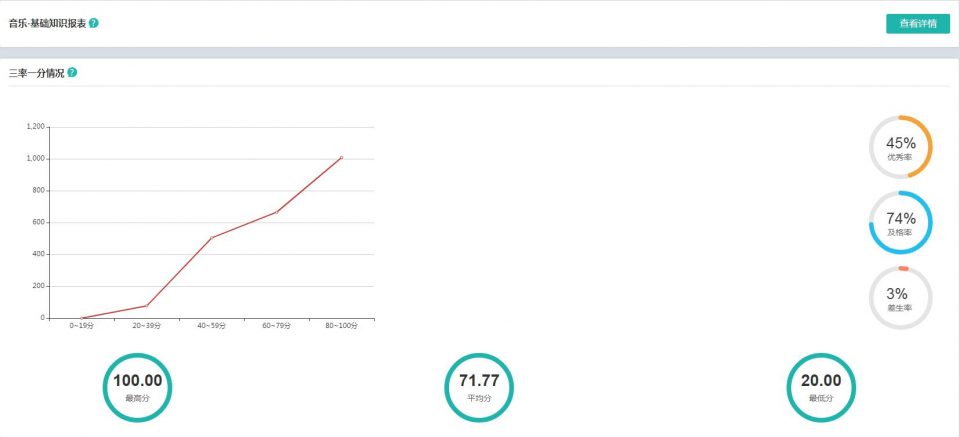Viewport: 960px width, 437px height.
Task: Click the line chart point at 80~100分
Action: click(x=341, y=157)
